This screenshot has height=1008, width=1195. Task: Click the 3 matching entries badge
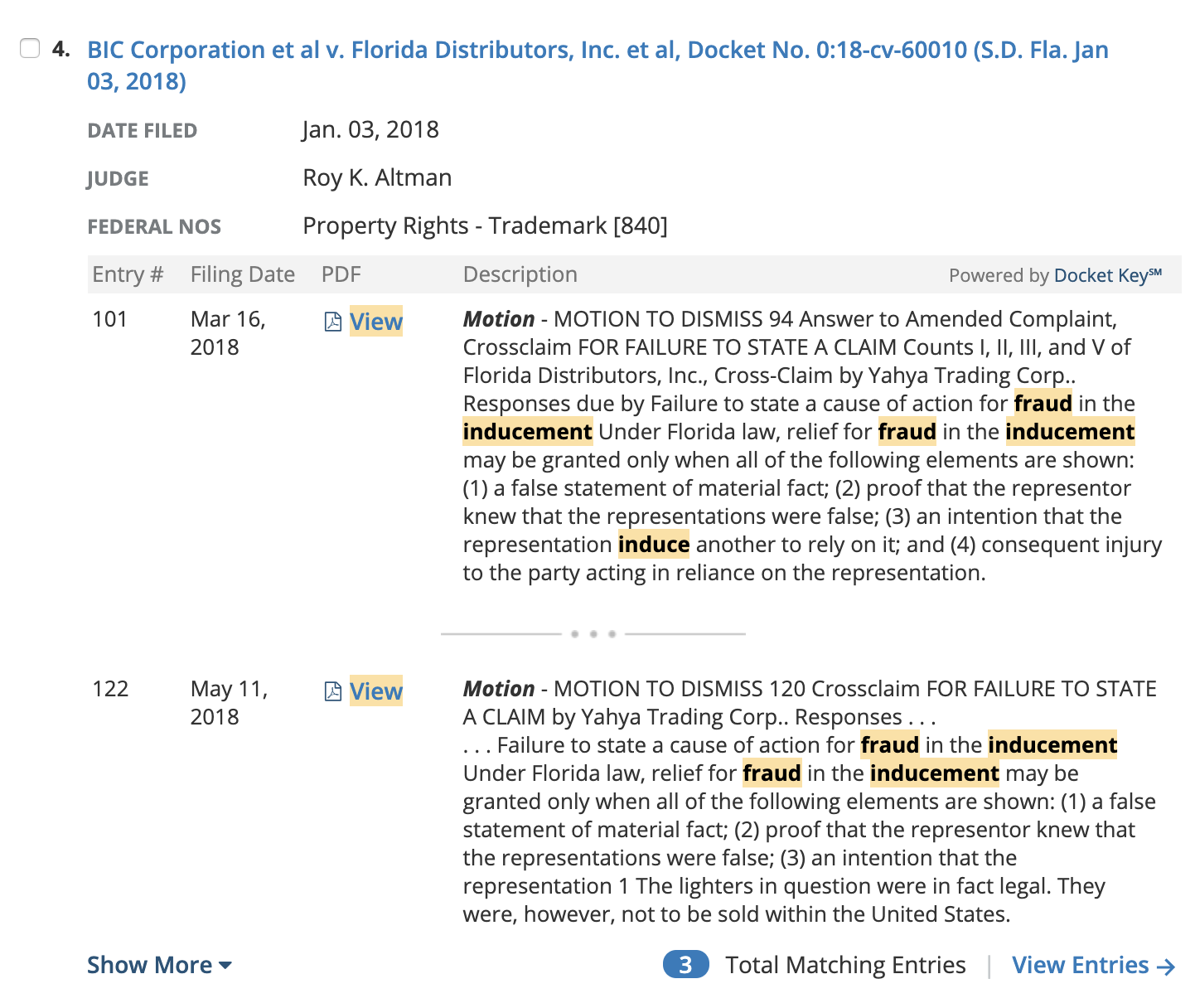pyautogui.click(x=685, y=965)
